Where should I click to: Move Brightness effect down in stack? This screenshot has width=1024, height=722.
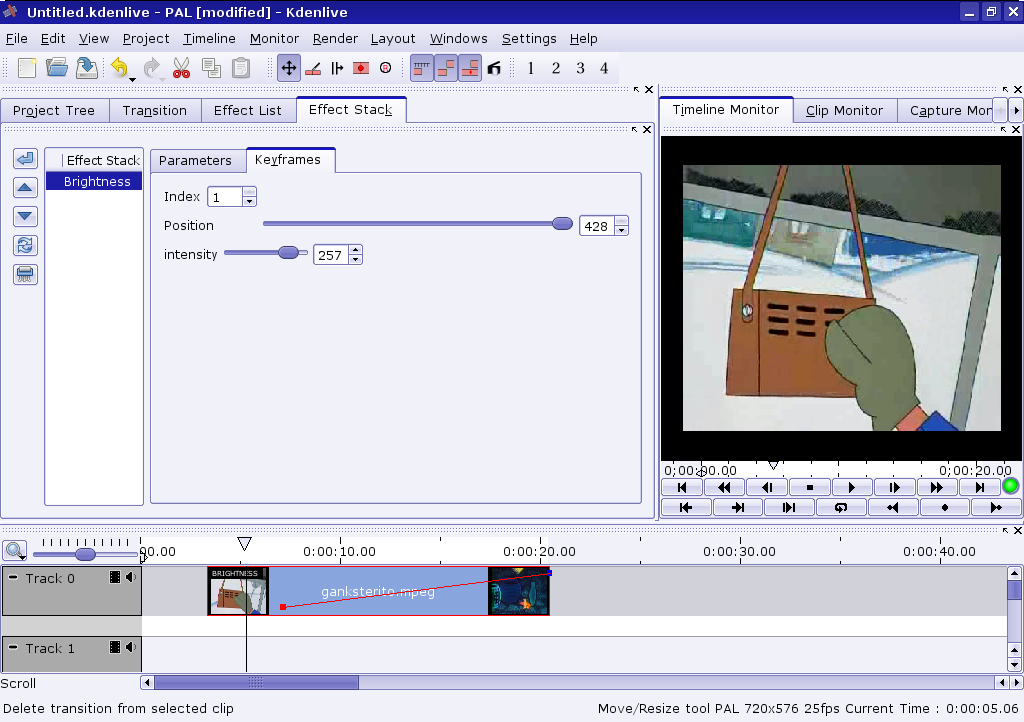[26, 216]
